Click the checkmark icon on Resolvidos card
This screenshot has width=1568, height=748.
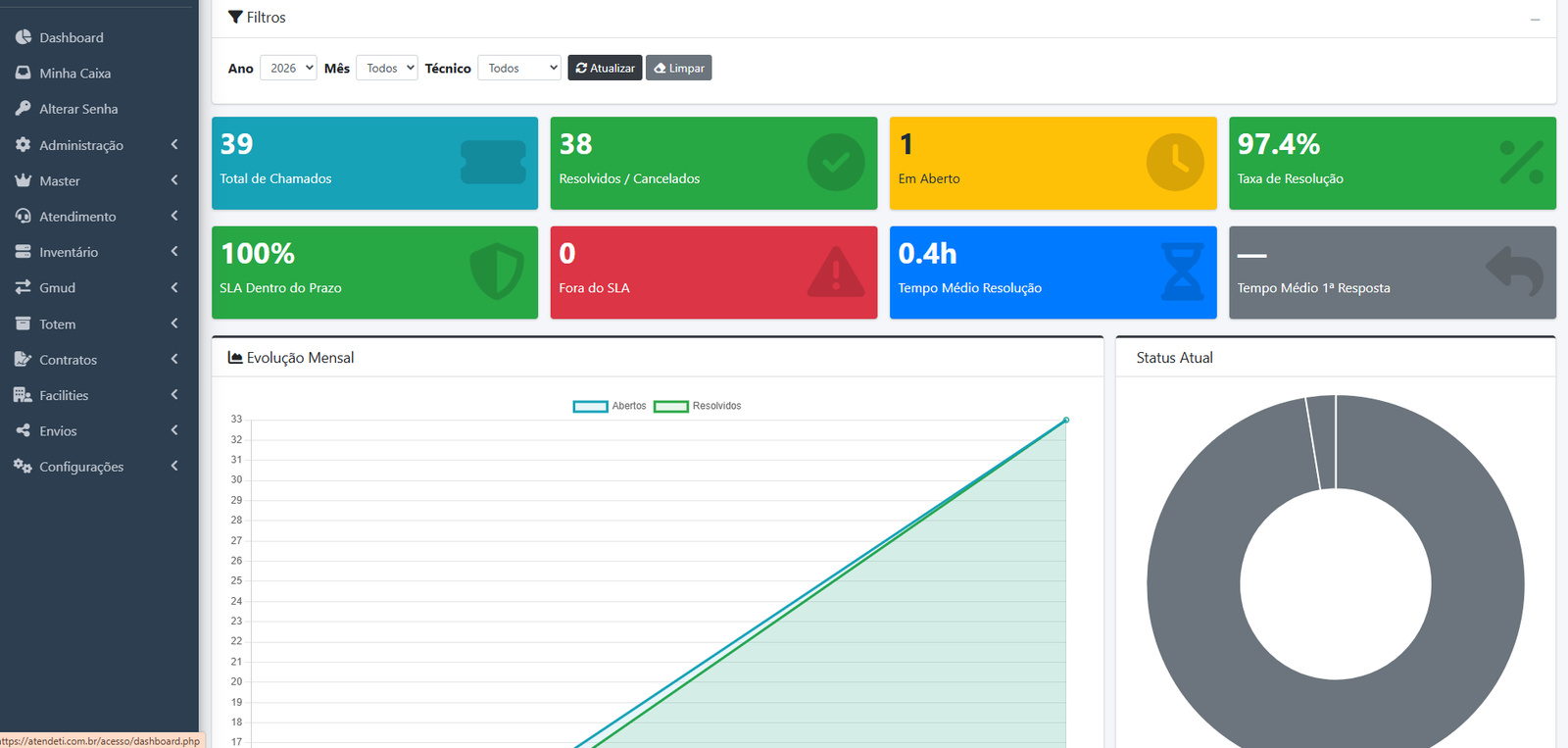pos(836,163)
